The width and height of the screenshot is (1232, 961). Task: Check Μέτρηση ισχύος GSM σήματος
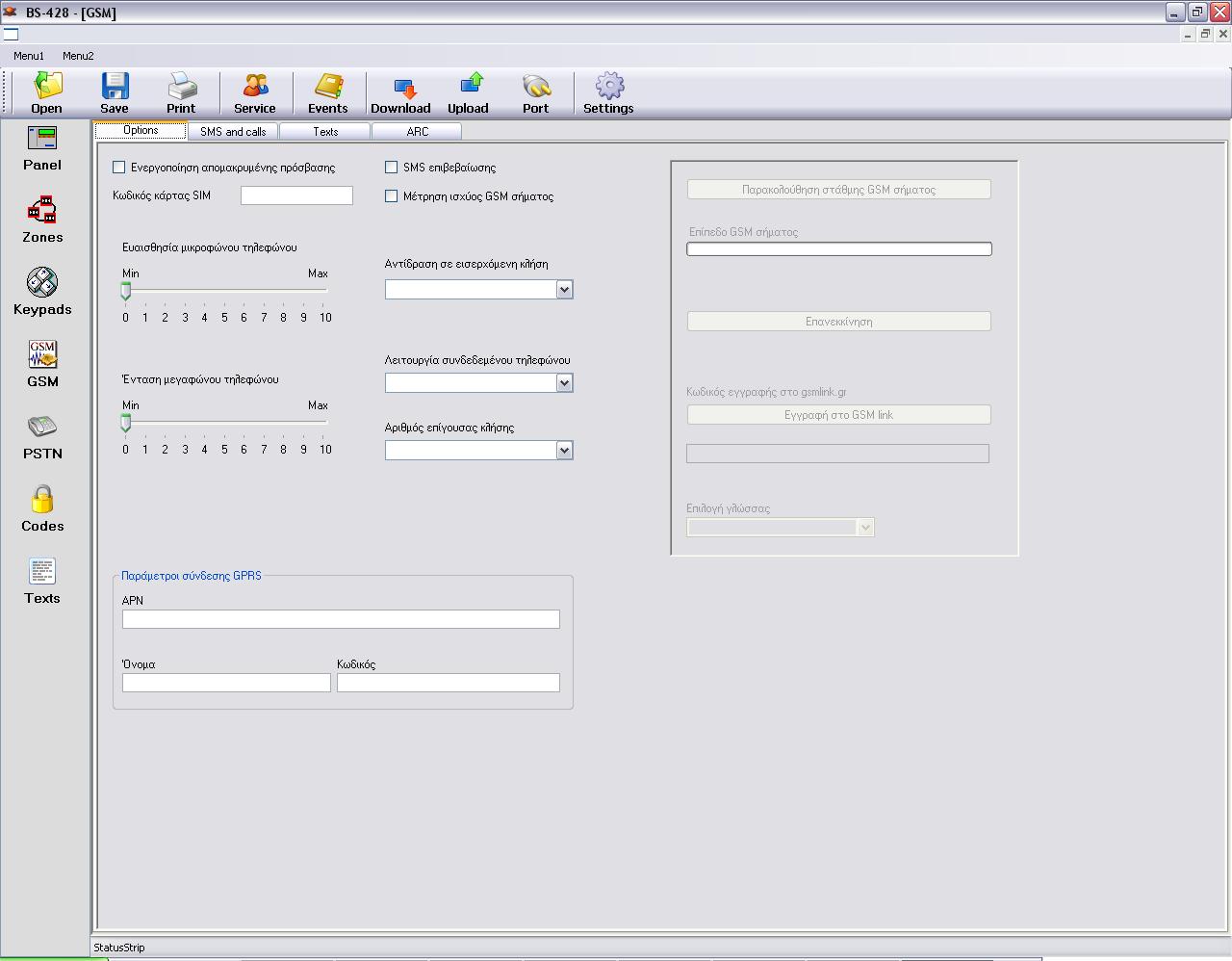(392, 195)
